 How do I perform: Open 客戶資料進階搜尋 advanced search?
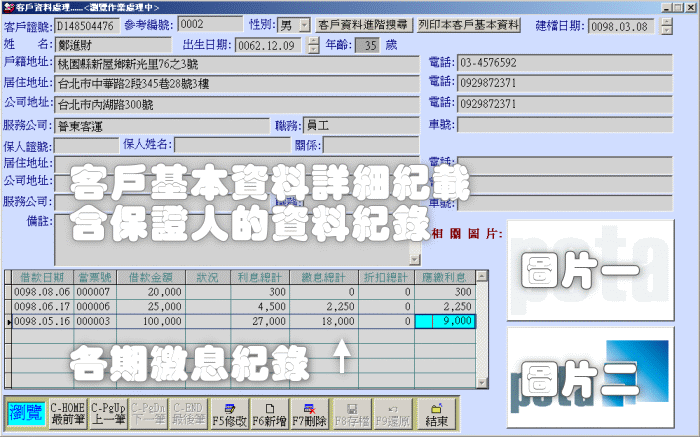pyautogui.click(x=363, y=25)
